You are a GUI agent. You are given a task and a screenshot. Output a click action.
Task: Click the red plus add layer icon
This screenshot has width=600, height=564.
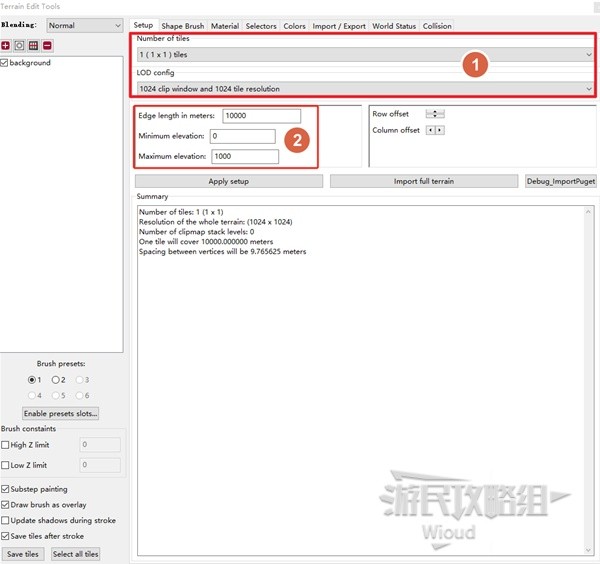[6, 46]
